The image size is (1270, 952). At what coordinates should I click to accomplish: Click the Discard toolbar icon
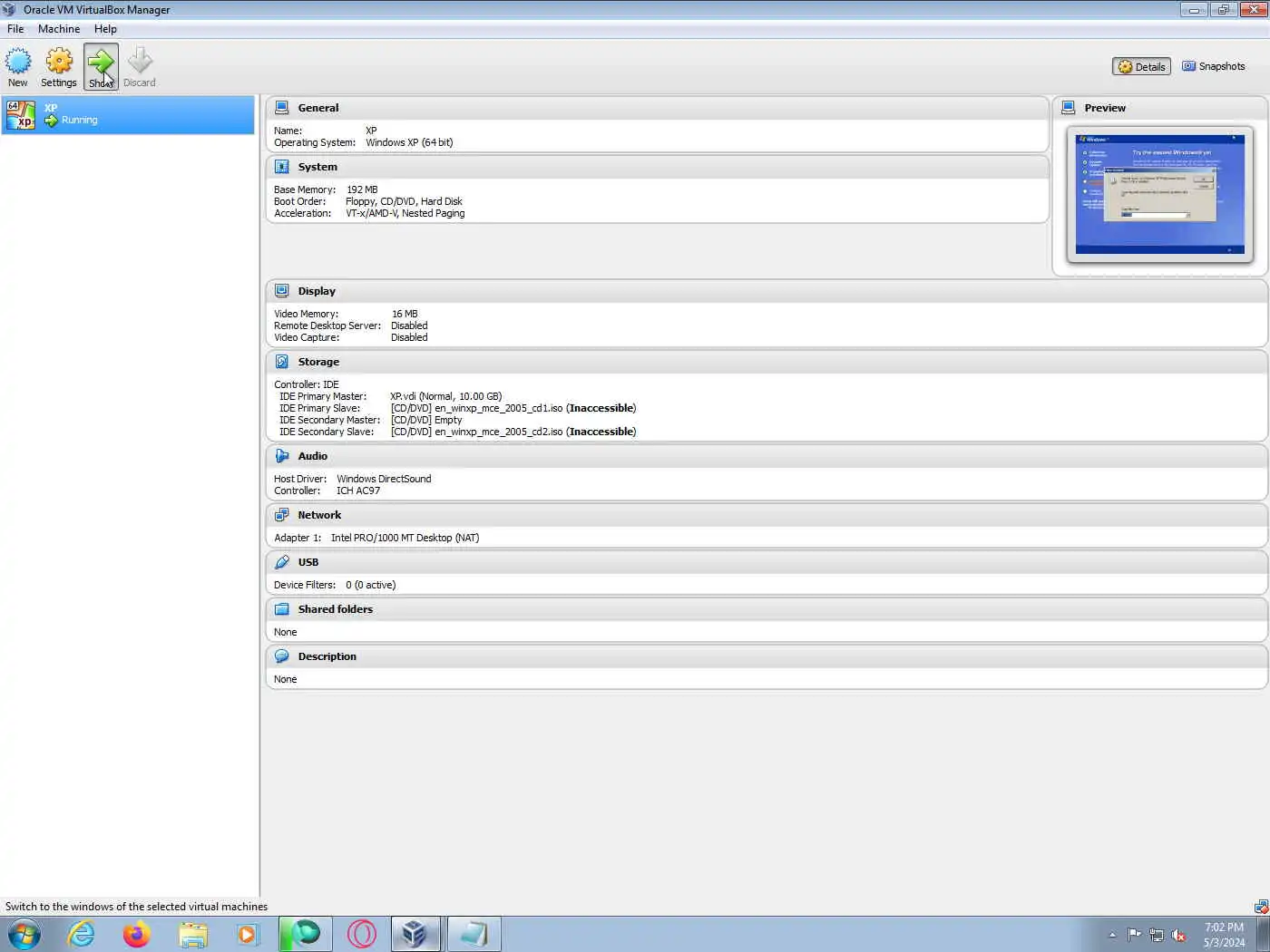[x=140, y=68]
